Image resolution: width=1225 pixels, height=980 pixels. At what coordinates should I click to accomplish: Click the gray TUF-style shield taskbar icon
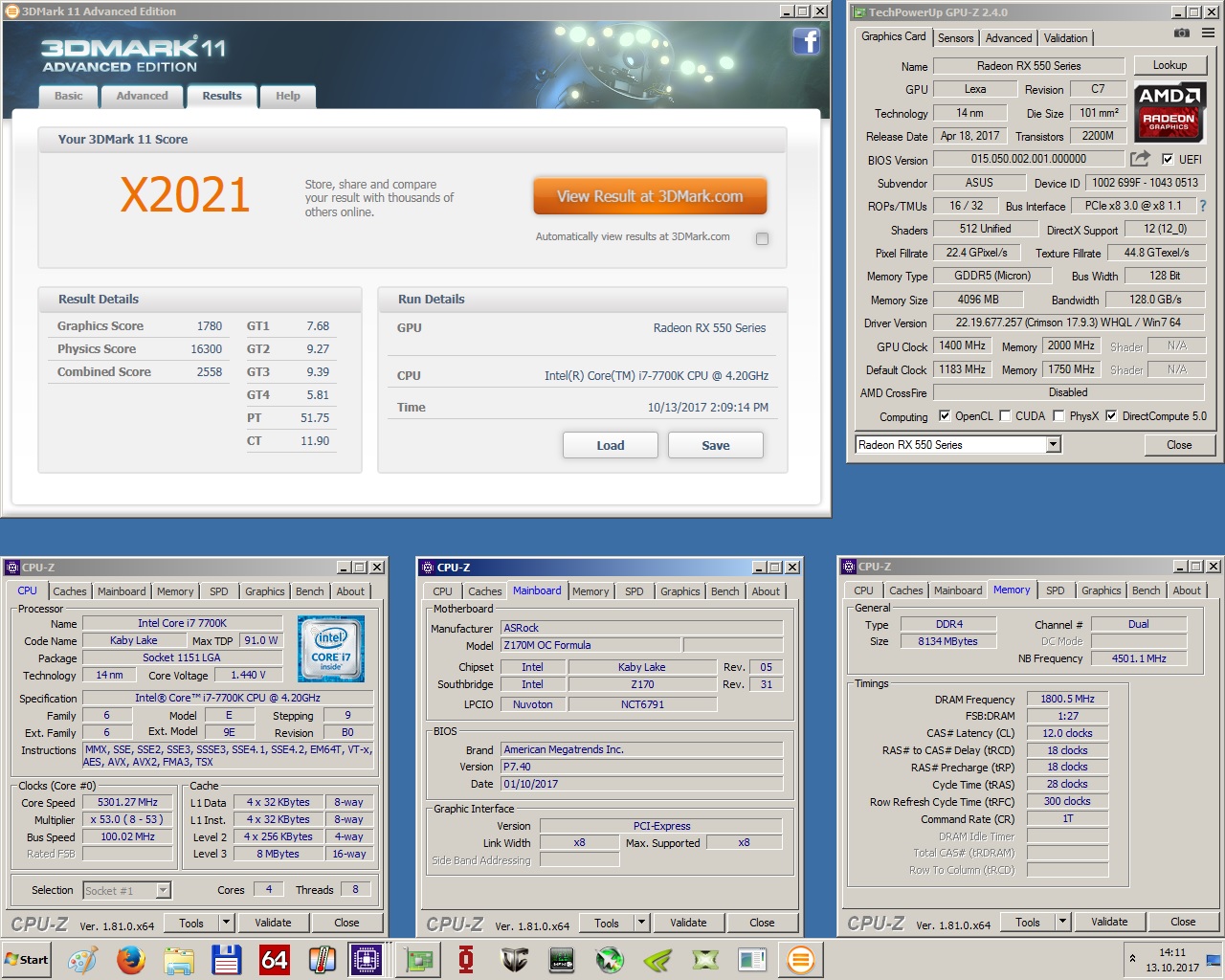[514, 959]
